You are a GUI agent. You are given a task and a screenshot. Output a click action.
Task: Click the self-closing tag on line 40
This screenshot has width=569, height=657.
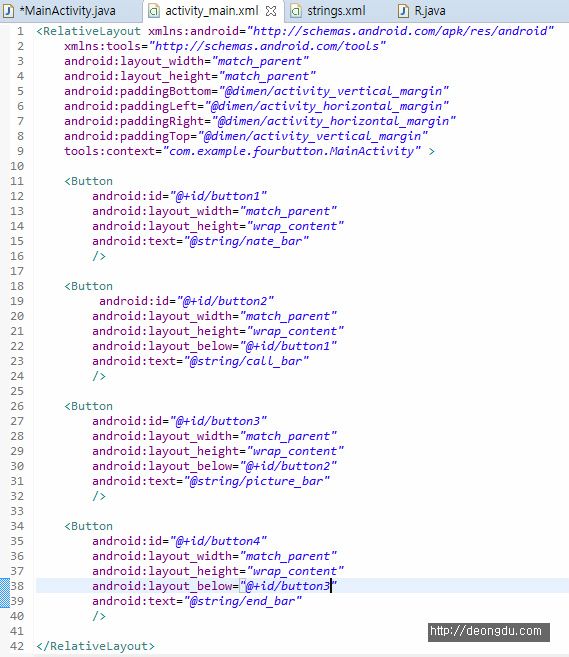tap(99, 616)
